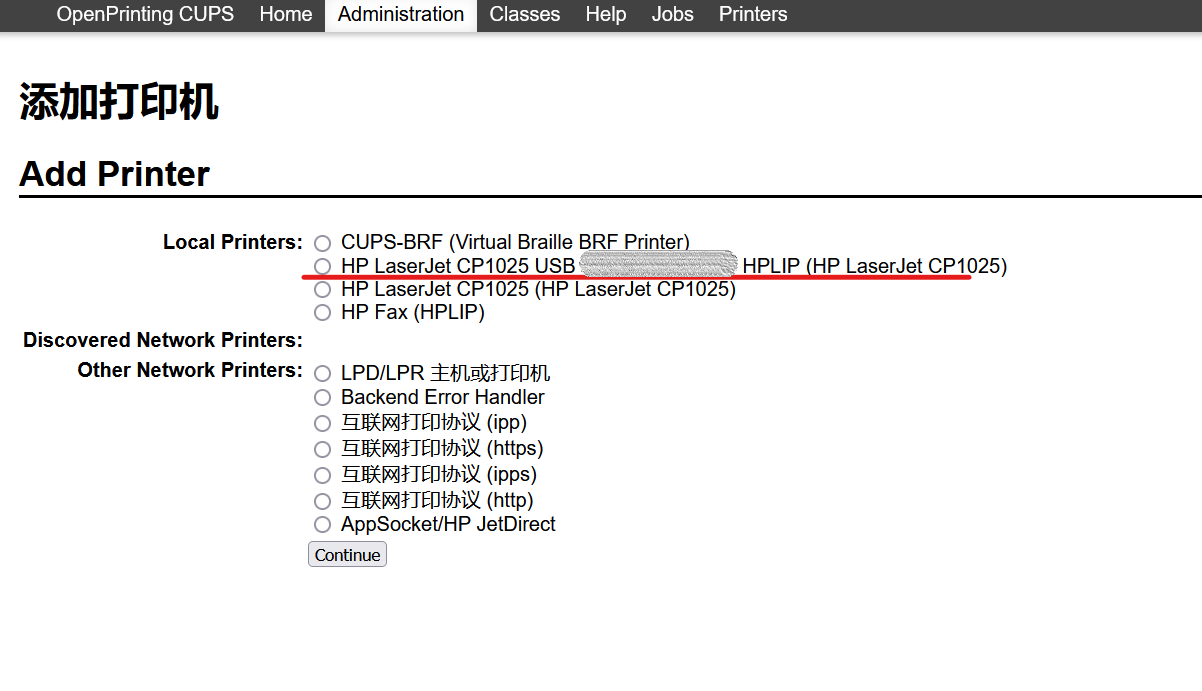
Task: Select the 互联网打印协议 (https) radio button
Action: [322, 449]
